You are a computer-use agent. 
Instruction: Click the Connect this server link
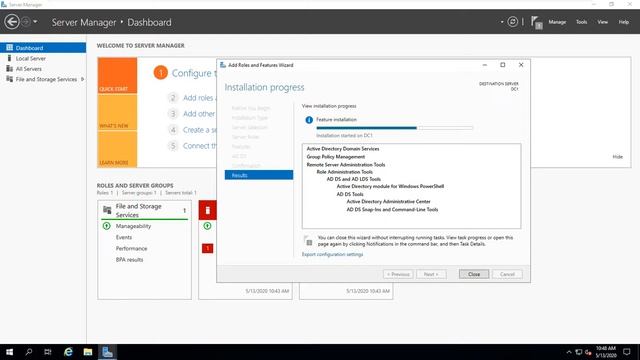click(x=200, y=146)
